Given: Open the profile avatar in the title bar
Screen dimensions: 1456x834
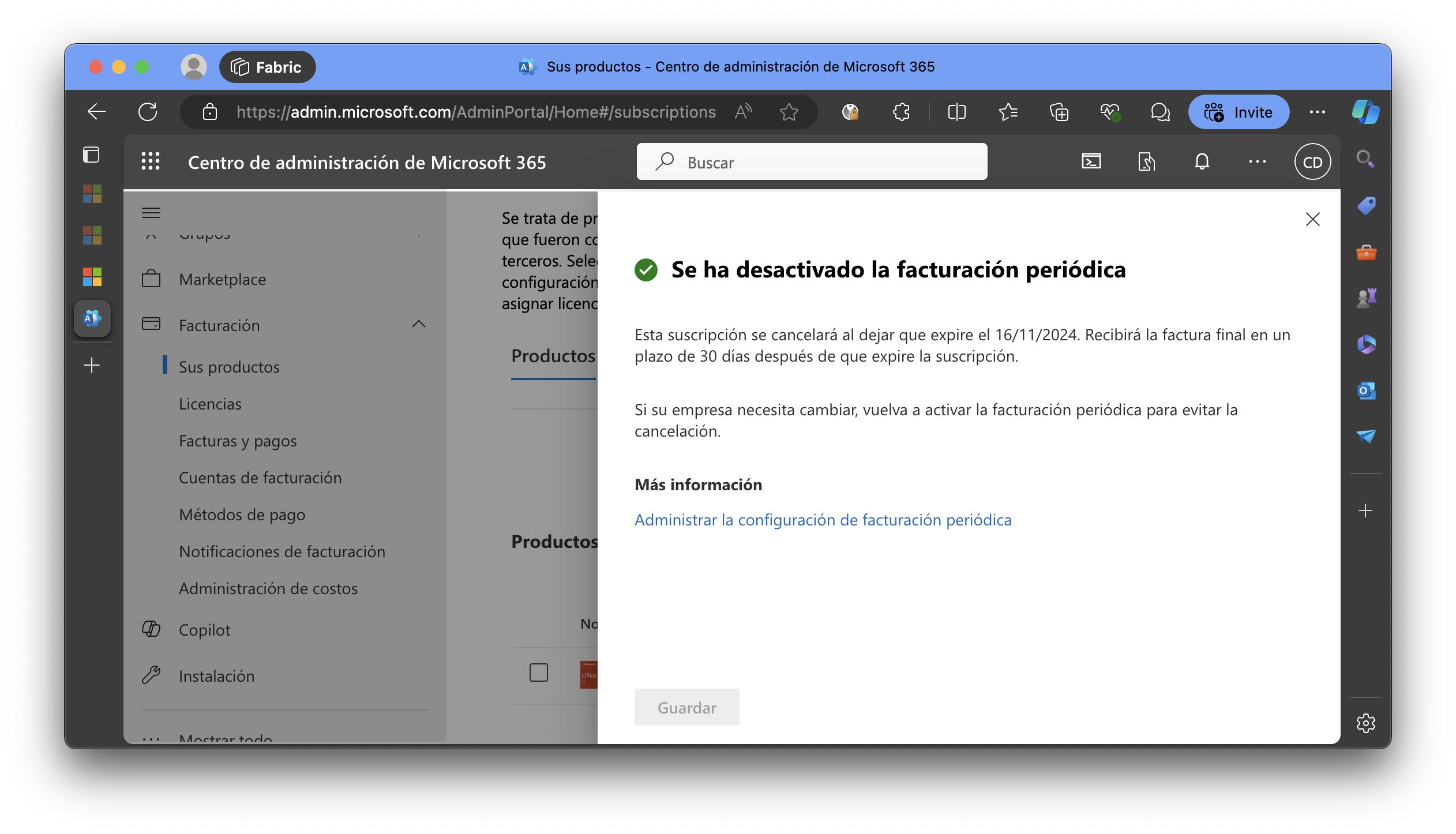Looking at the screenshot, I should [194, 67].
